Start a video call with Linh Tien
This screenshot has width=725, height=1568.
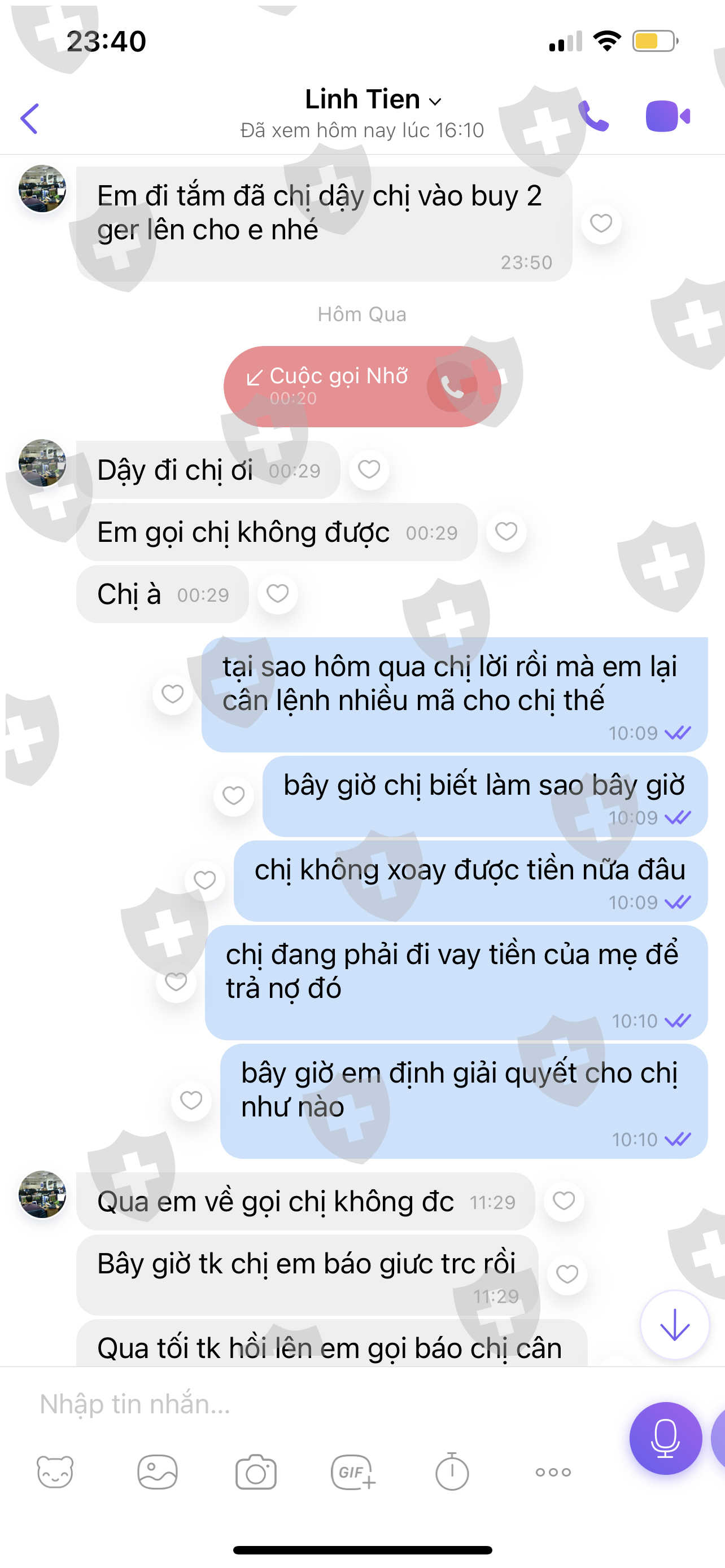click(x=668, y=116)
